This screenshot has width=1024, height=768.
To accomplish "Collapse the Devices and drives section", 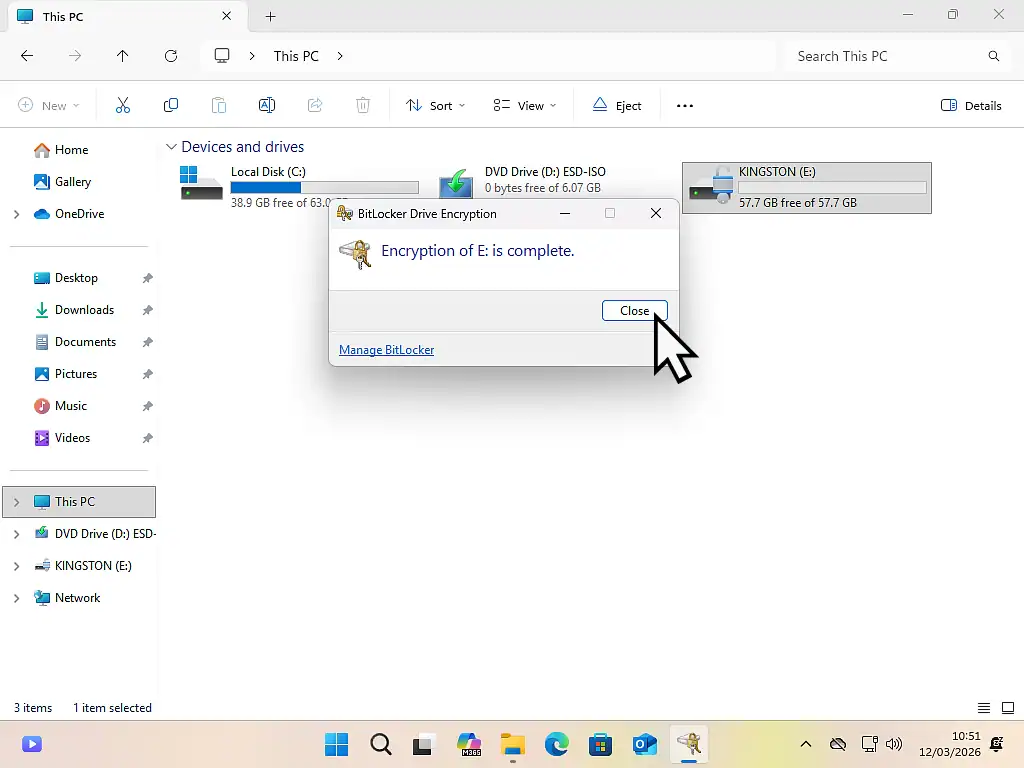I will pyautogui.click(x=171, y=146).
